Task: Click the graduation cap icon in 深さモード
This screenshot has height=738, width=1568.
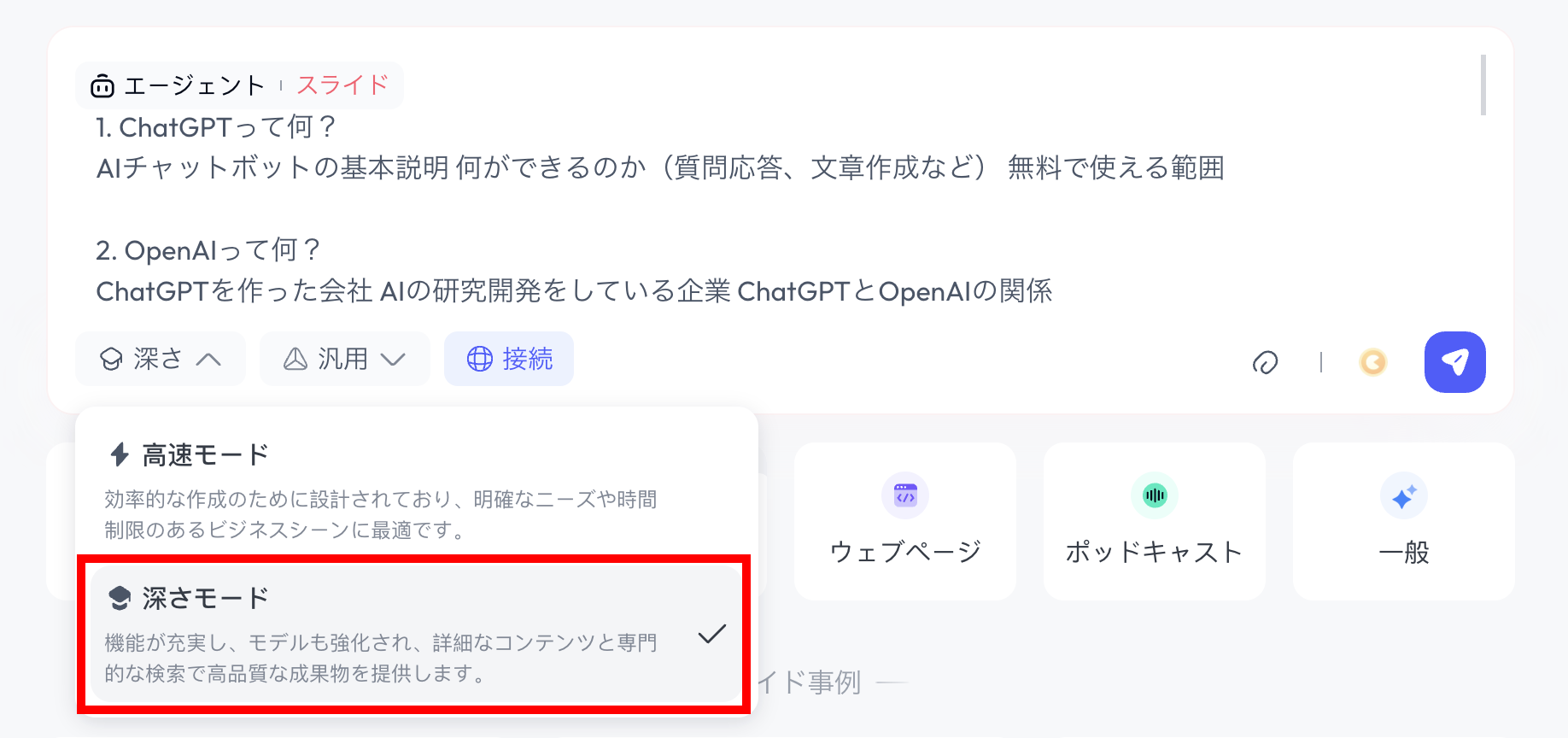Action: (120, 598)
